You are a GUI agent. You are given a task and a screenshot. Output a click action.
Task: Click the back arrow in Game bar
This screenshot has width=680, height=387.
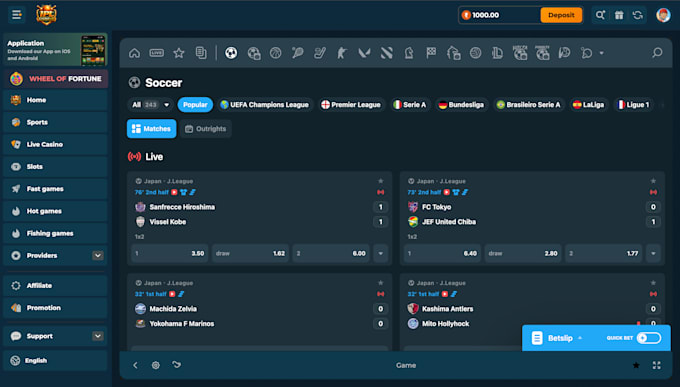(x=135, y=365)
